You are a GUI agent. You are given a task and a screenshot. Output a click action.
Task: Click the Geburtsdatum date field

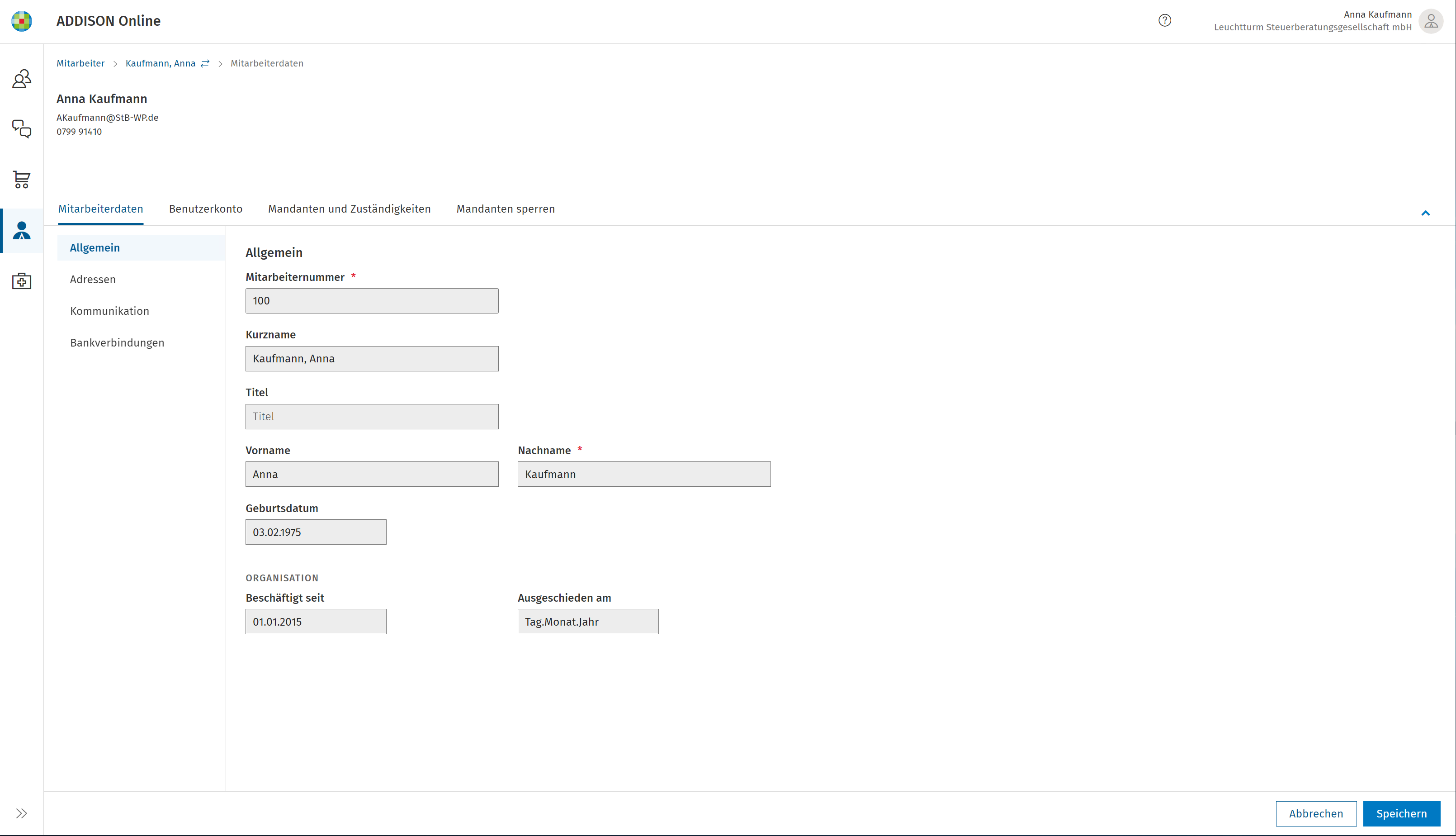pyautogui.click(x=316, y=532)
